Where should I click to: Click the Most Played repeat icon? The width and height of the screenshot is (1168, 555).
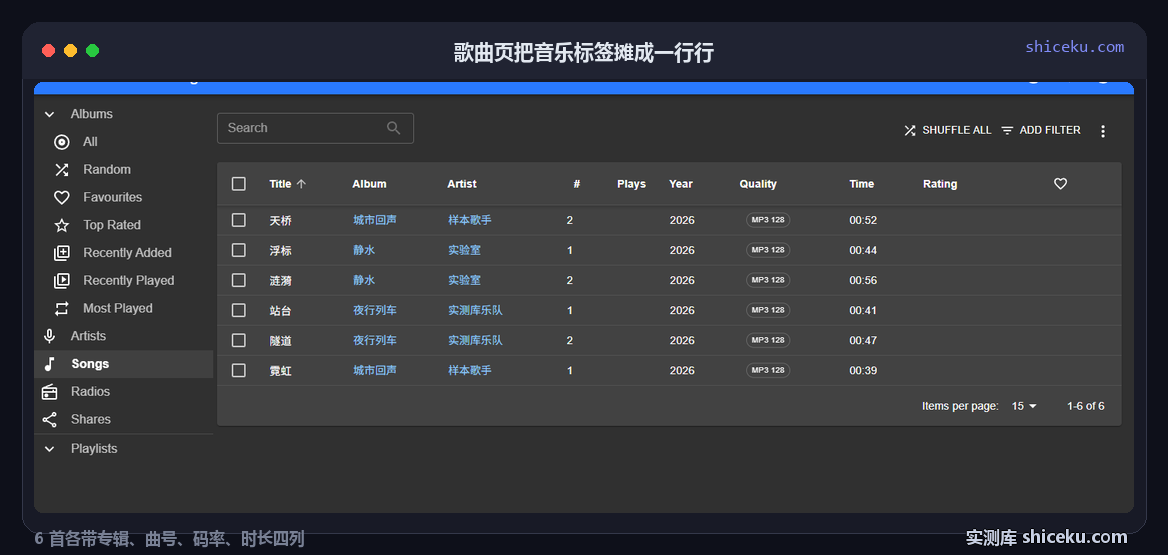[62, 308]
